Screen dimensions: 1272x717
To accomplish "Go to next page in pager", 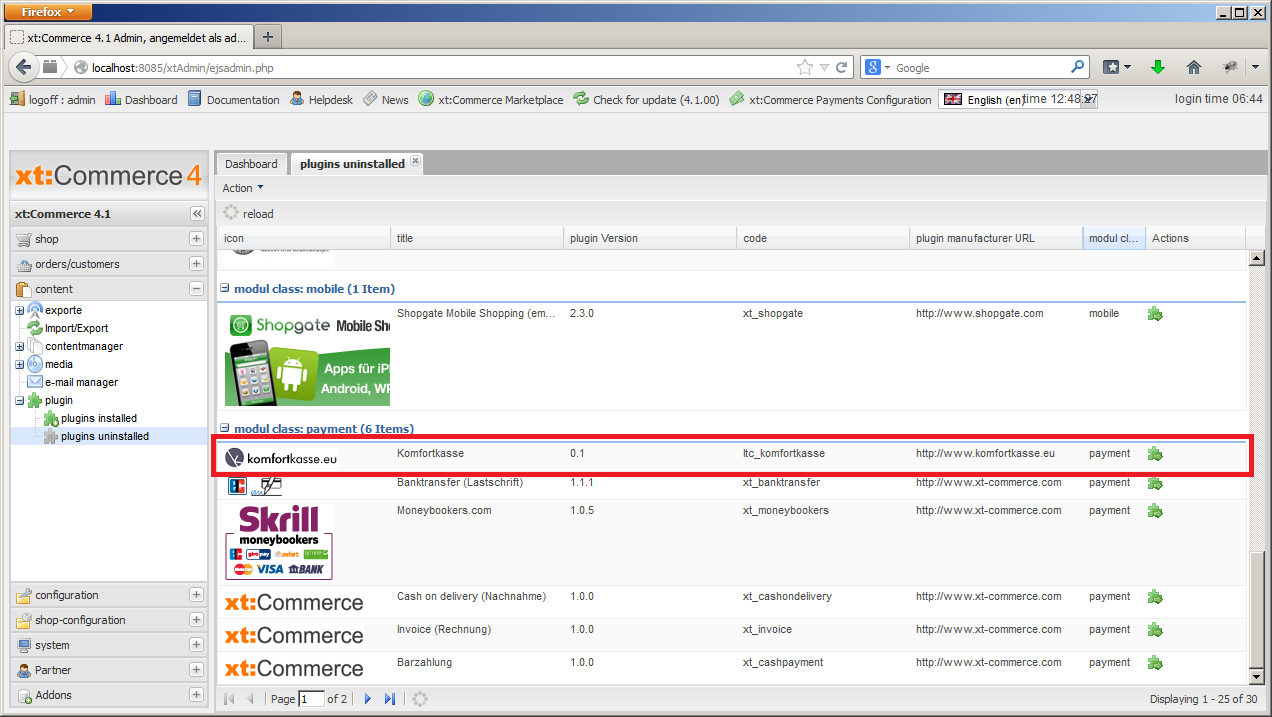I will pyautogui.click(x=368, y=699).
